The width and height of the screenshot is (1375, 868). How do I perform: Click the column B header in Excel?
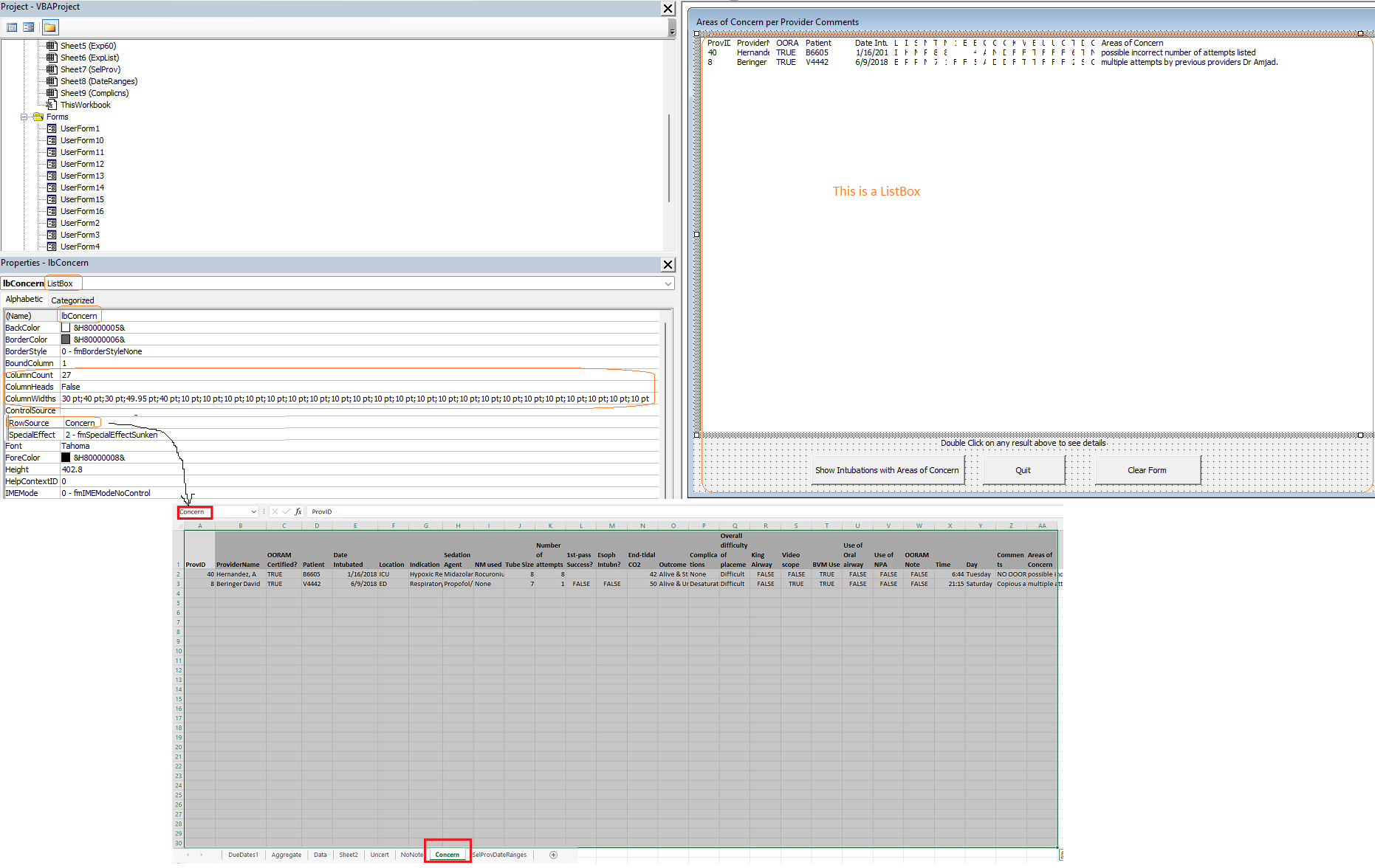pyautogui.click(x=241, y=526)
